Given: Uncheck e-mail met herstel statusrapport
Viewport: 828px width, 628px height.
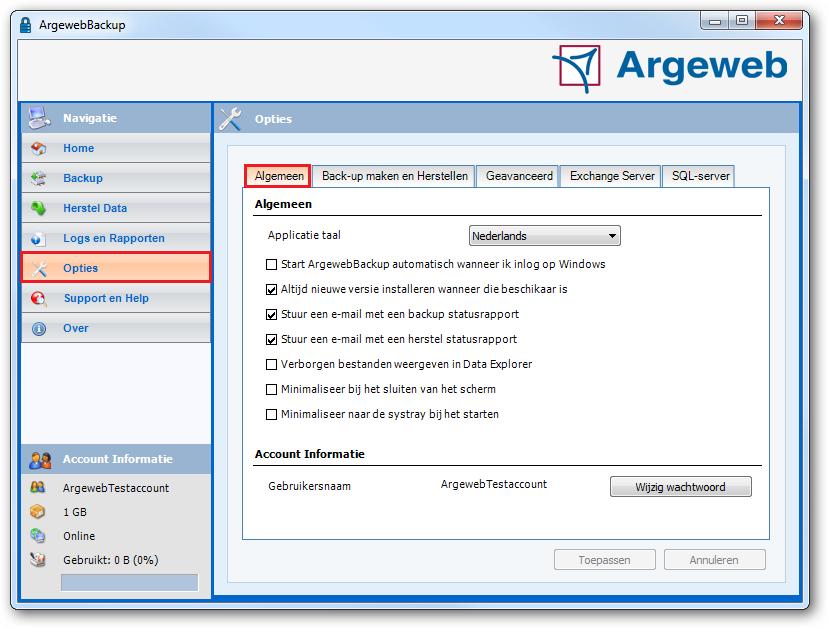Looking at the screenshot, I should pyautogui.click(x=271, y=339).
